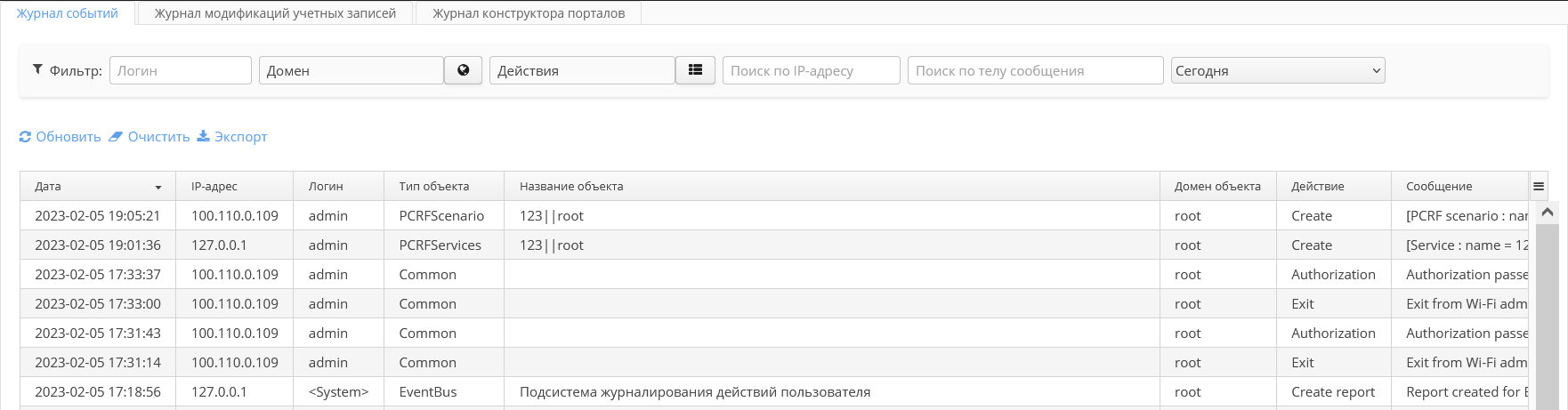The width and height of the screenshot is (1568, 410).
Task: Click the eraser icon beside Очистить
Action: coord(116,137)
